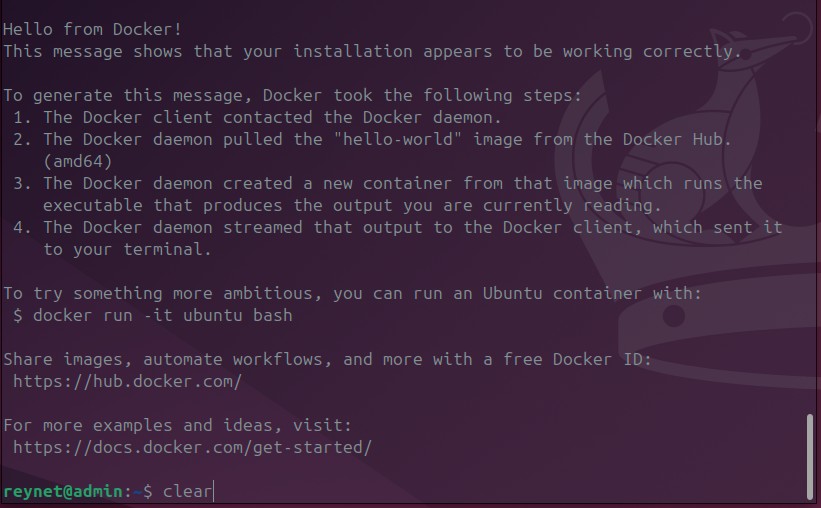Open the https://hub.docker.com/ URL
Image resolution: width=821 pixels, height=508 pixels.
point(127,381)
